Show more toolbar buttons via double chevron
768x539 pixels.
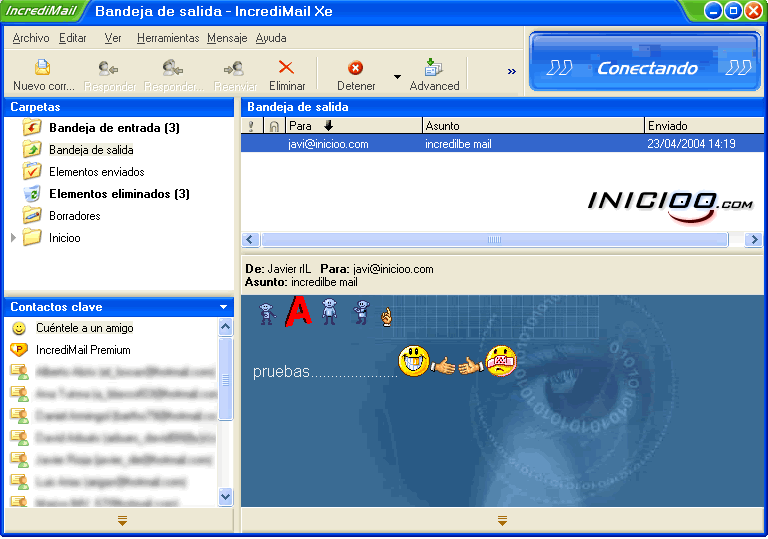coord(512,72)
